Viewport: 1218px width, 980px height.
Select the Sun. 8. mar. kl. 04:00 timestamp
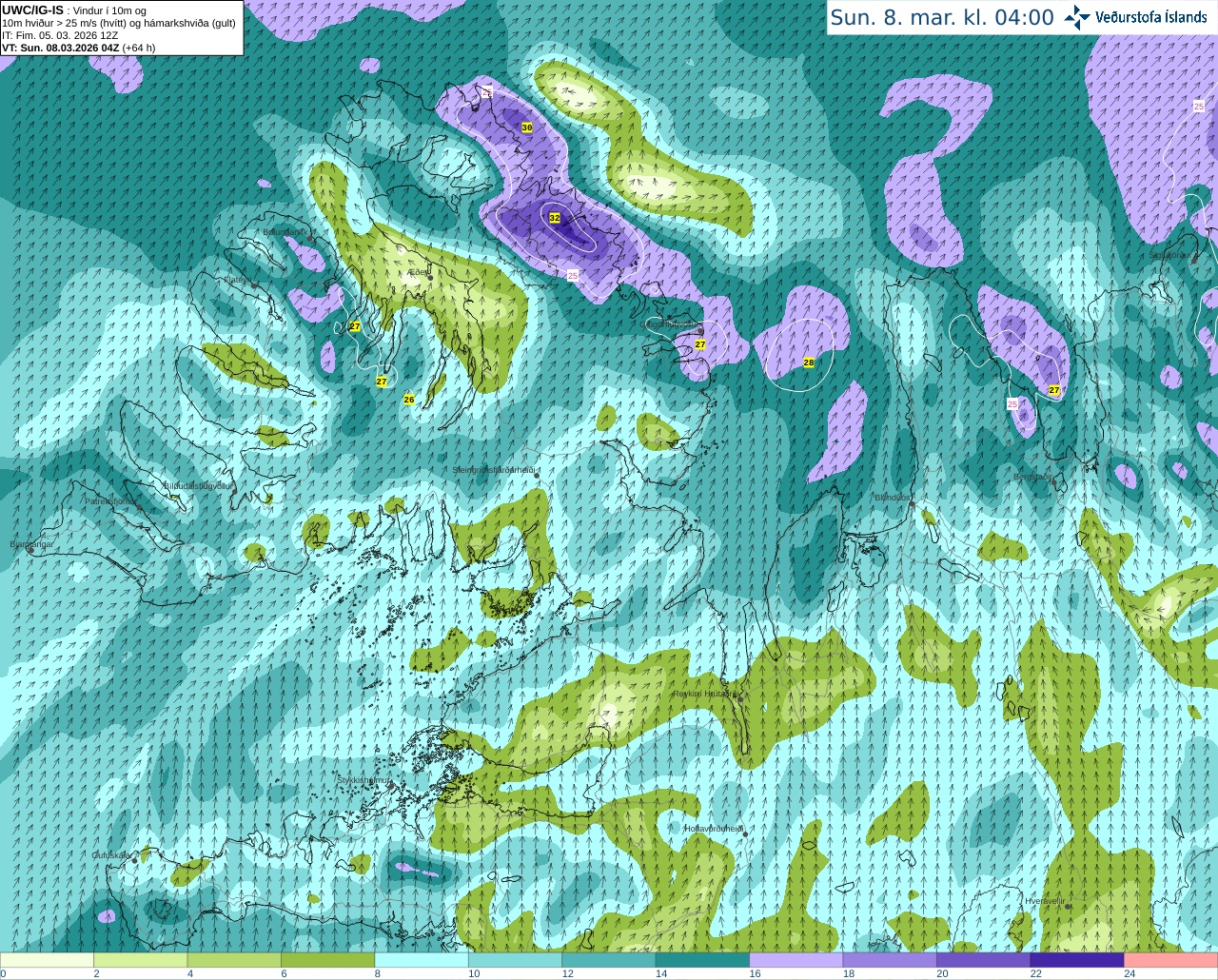pyautogui.click(x=942, y=17)
